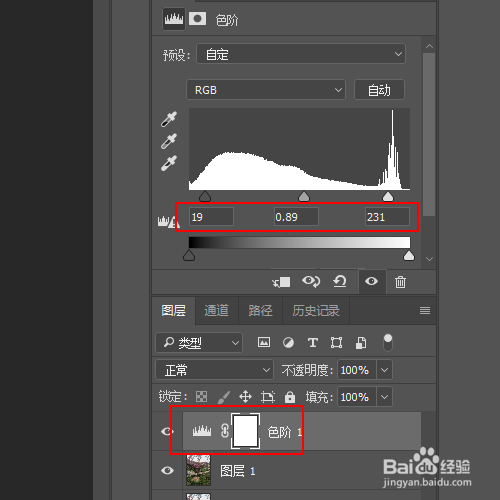The image size is (500, 500).
Task: Filter for shape layers icon
Action: (336, 343)
